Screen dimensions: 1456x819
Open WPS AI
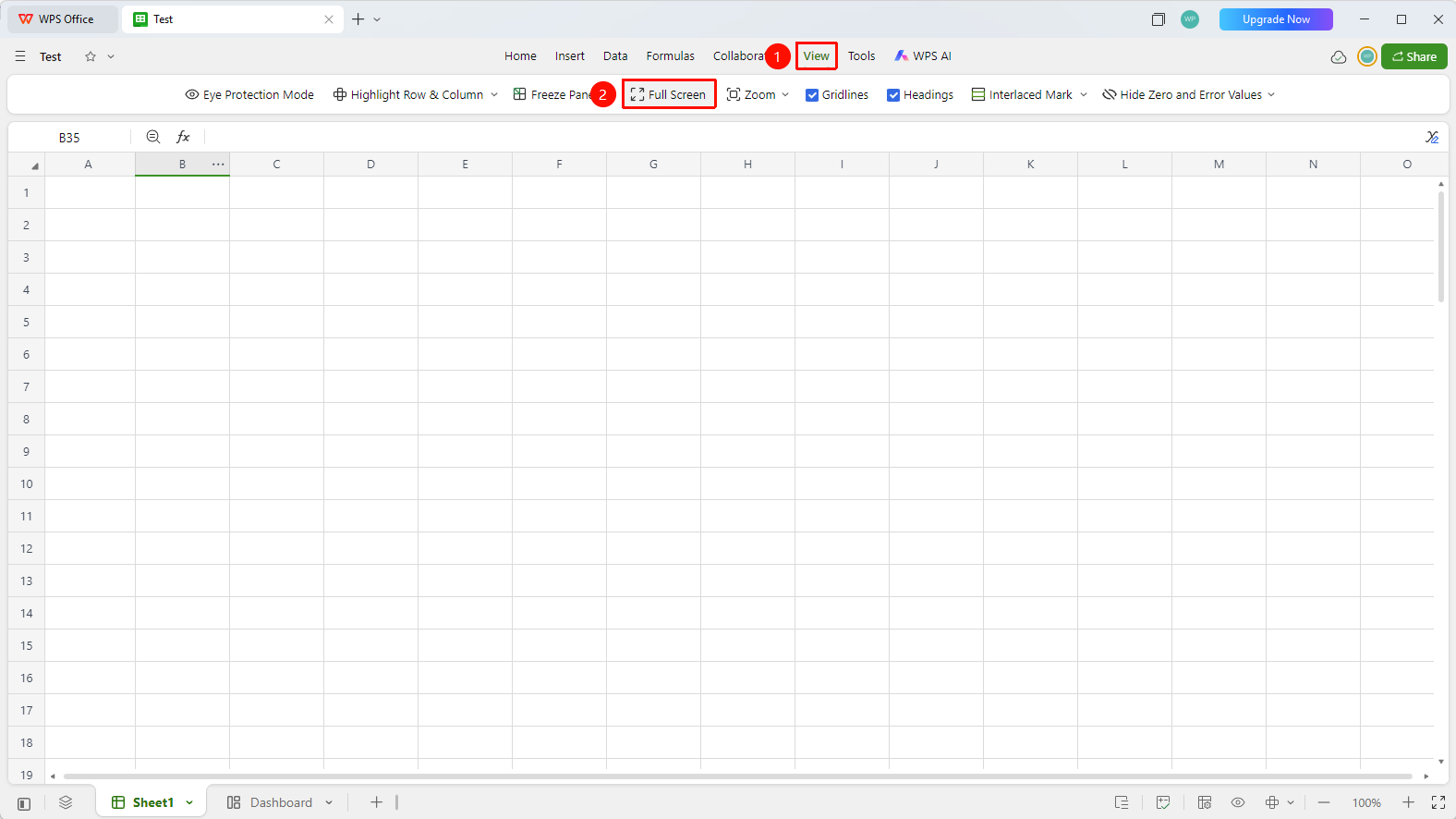(x=923, y=56)
